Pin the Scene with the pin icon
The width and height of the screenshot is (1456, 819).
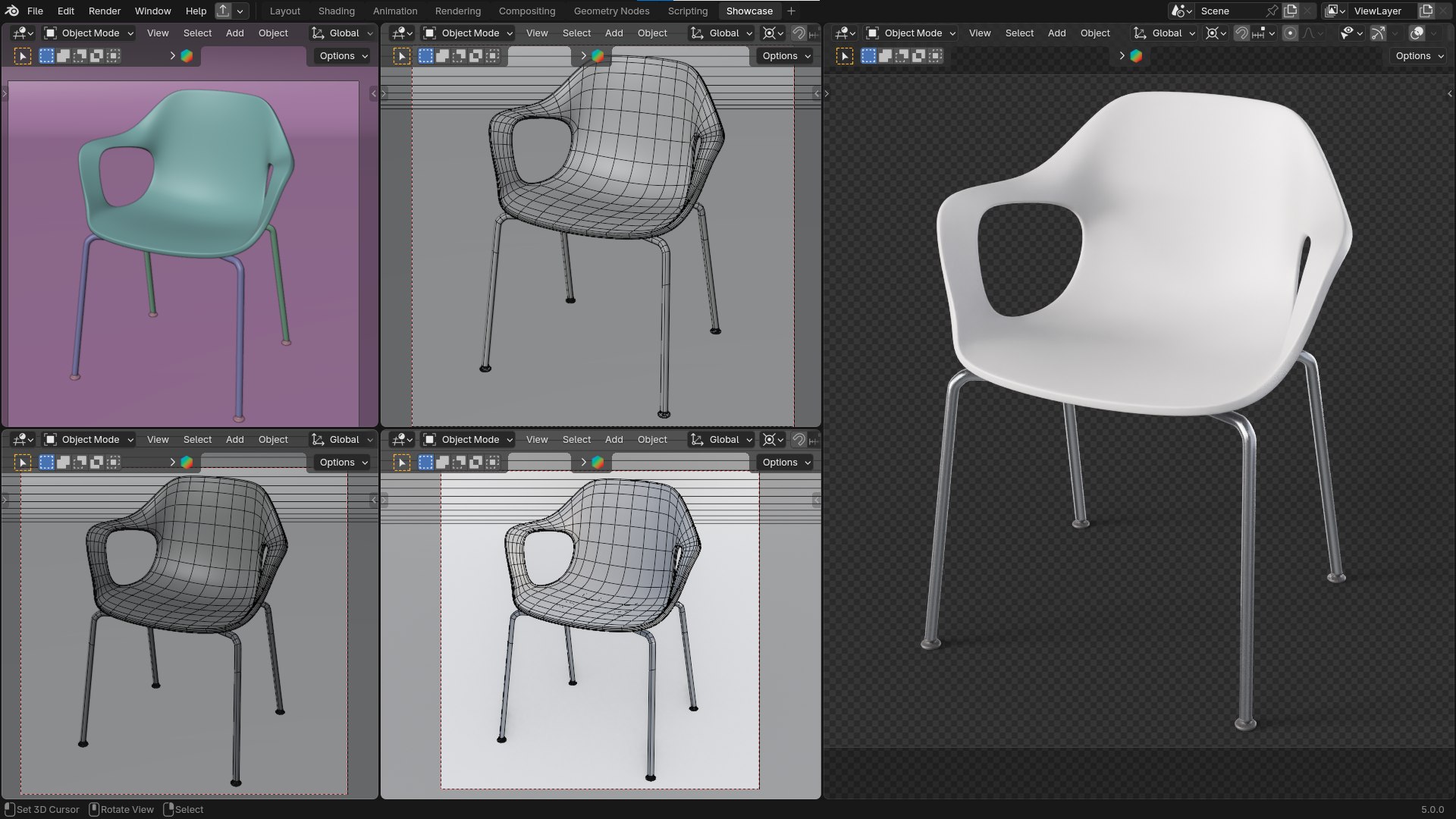(x=1272, y=11)
